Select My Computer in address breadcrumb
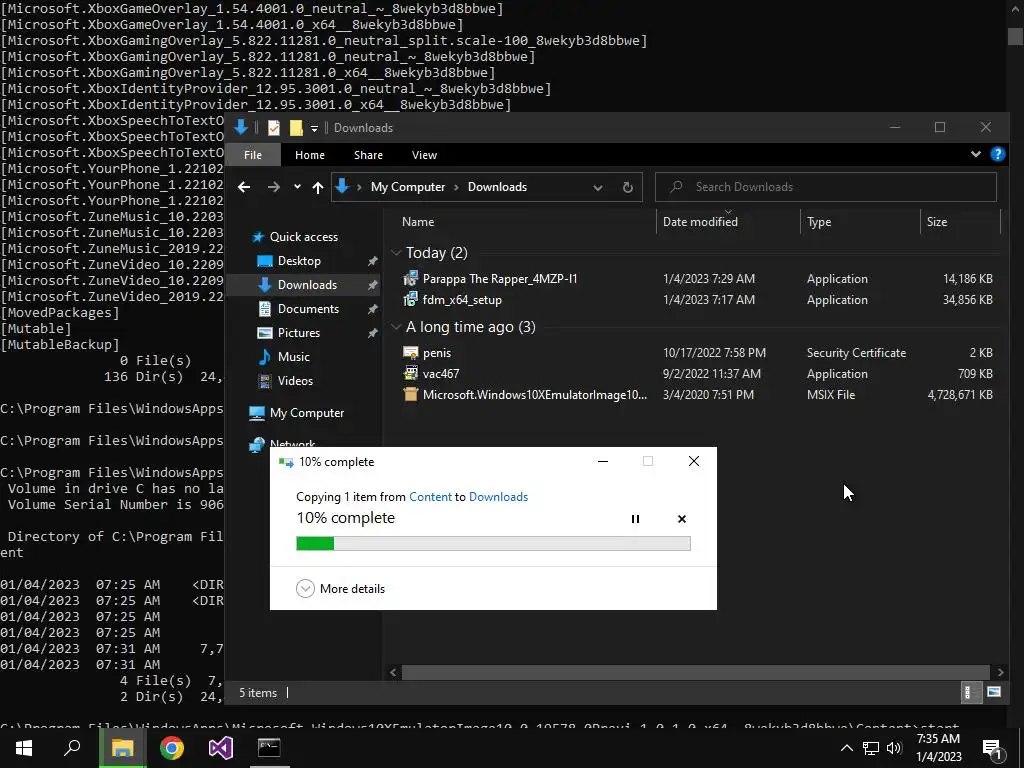 [408, 187]
